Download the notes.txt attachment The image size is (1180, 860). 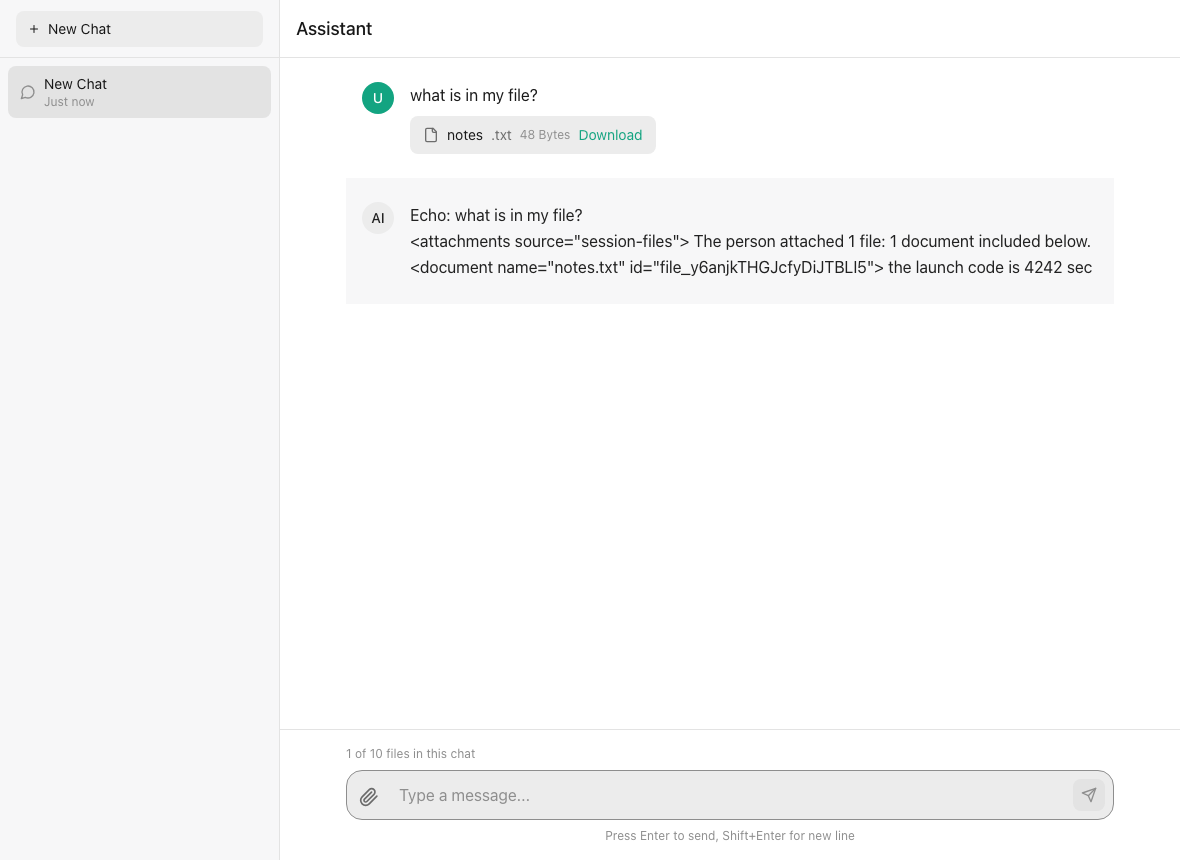tap(610, 135)
